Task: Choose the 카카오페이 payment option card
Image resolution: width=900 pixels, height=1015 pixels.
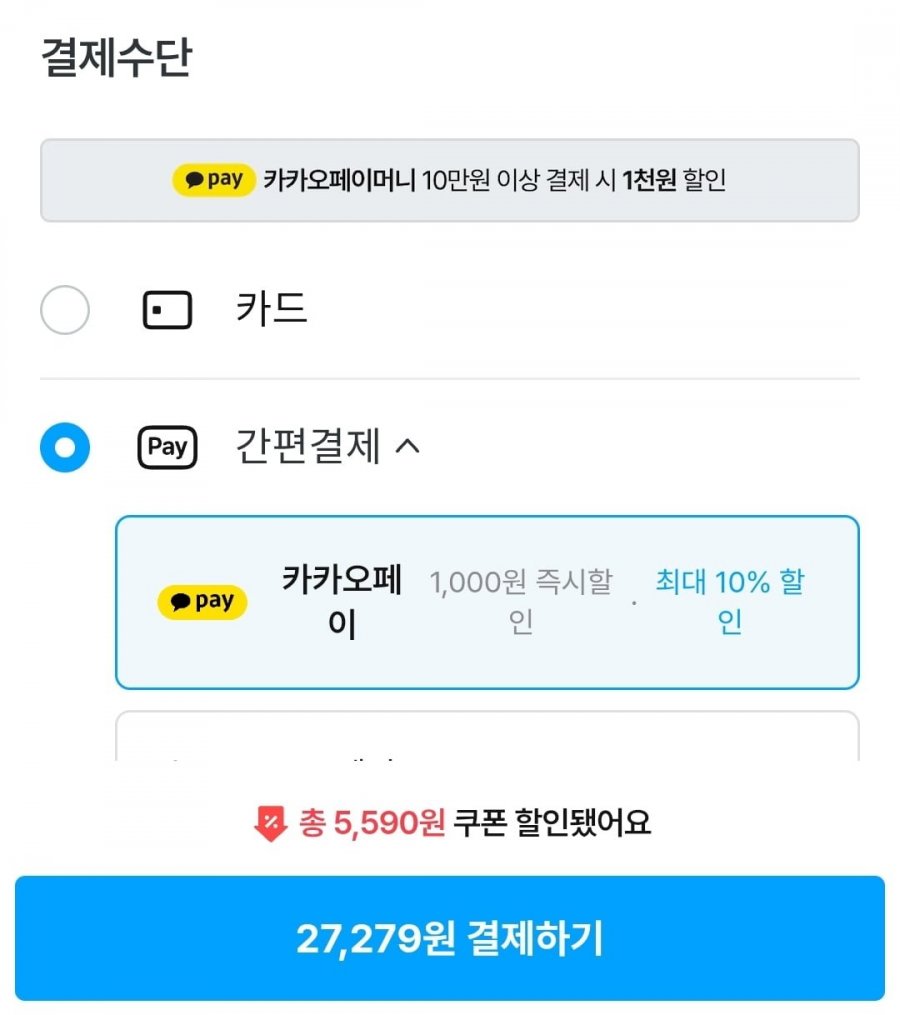Action: tap(487, 603)
